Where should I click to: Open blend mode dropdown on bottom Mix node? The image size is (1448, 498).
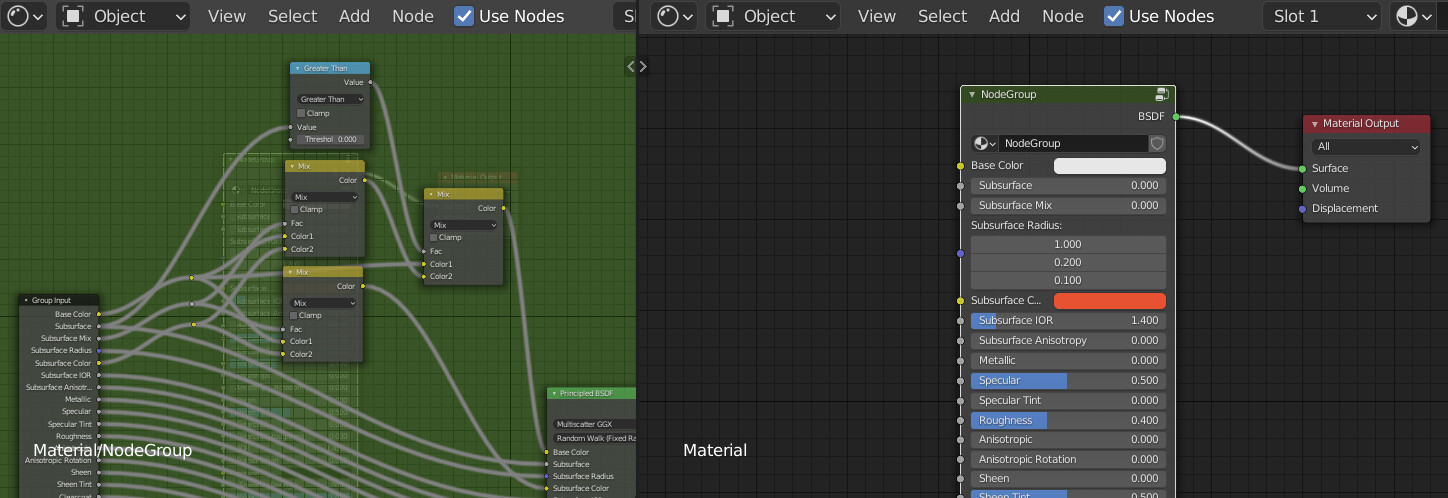(325, 303)
